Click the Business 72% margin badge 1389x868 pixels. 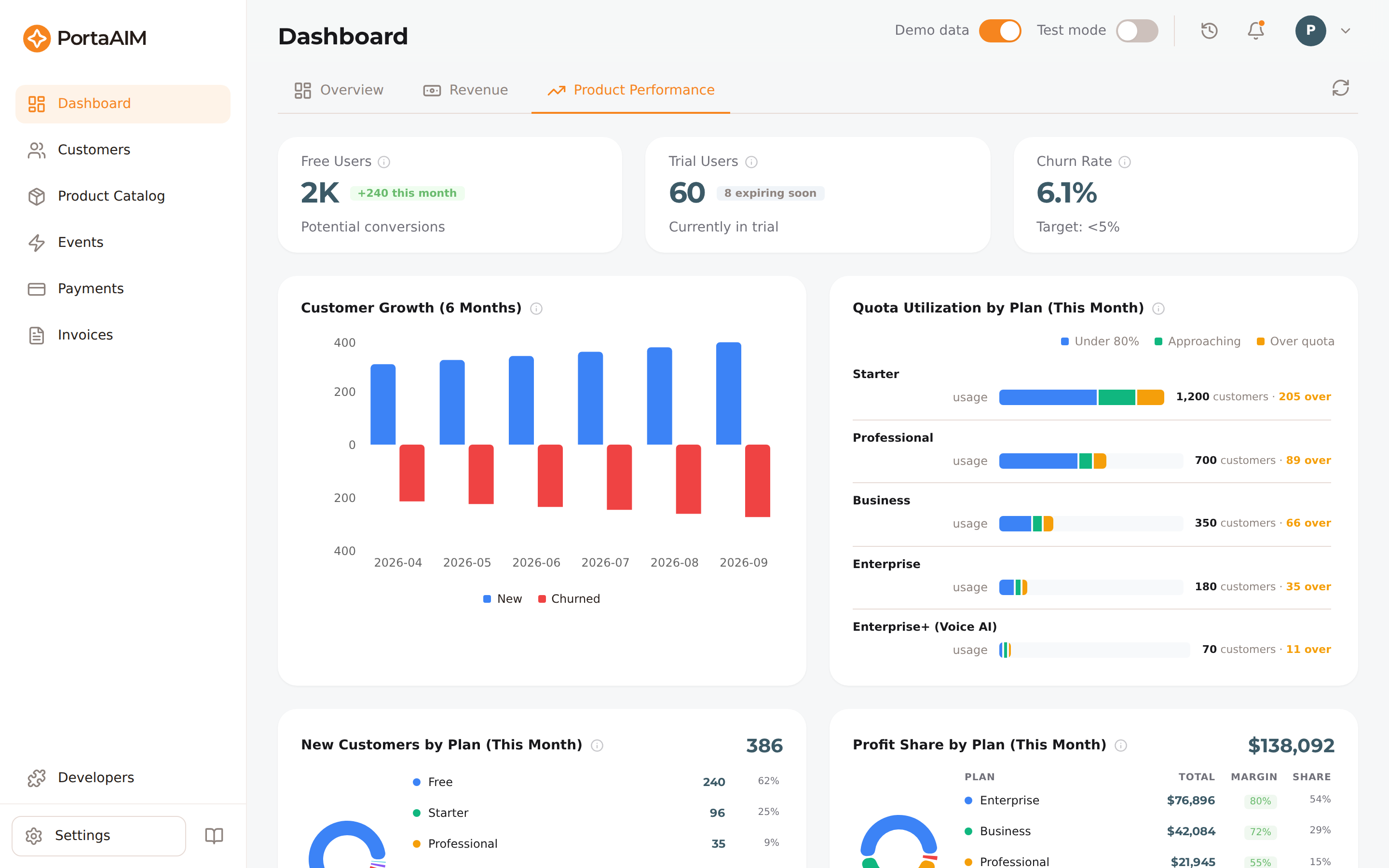point(1260,832)
